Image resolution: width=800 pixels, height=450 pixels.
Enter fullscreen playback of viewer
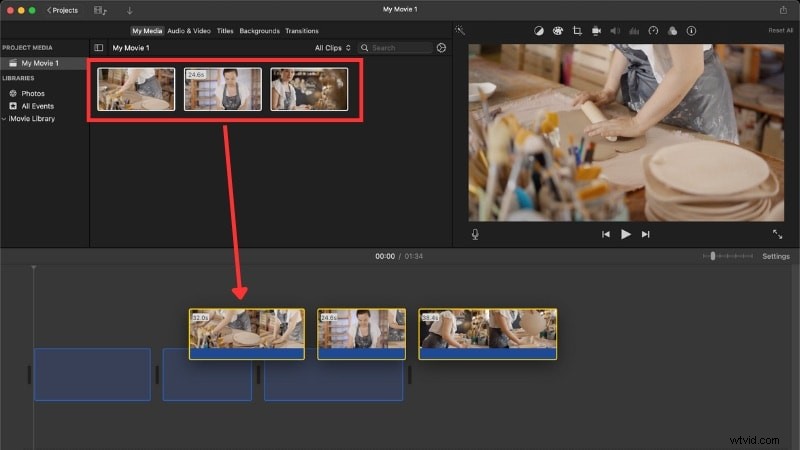coord(777,234)
